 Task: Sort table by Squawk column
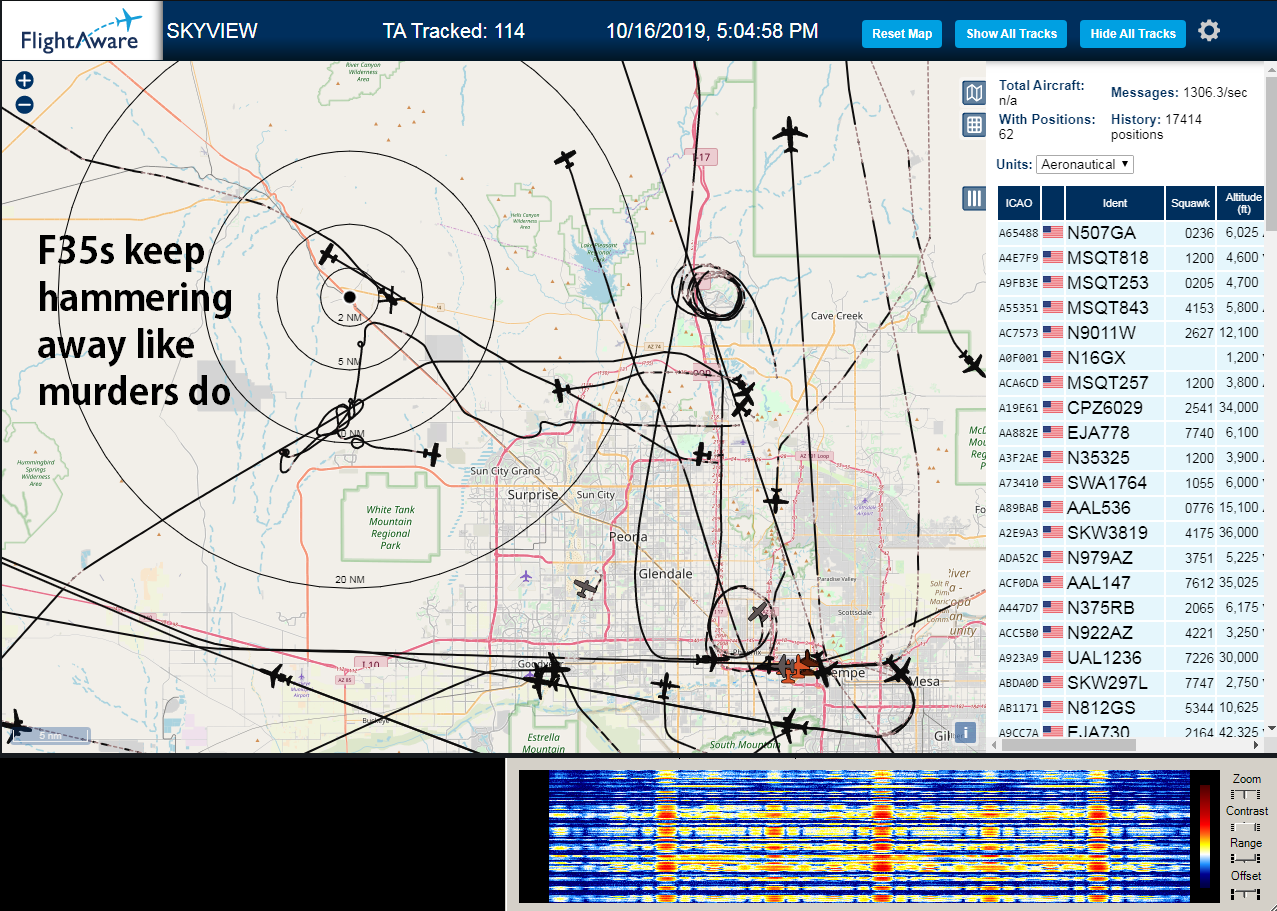[1191, 203]
